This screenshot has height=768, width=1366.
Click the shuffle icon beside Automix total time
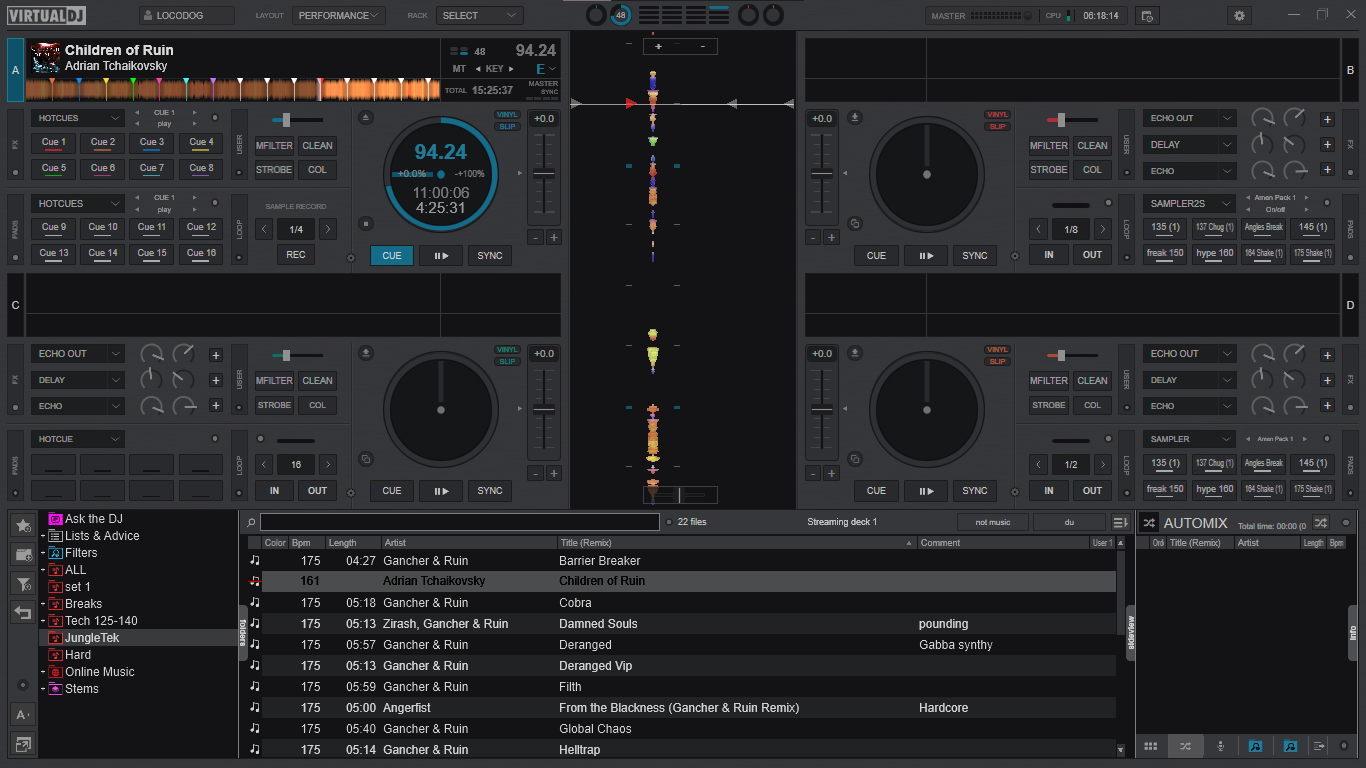tap(1320, 523)
